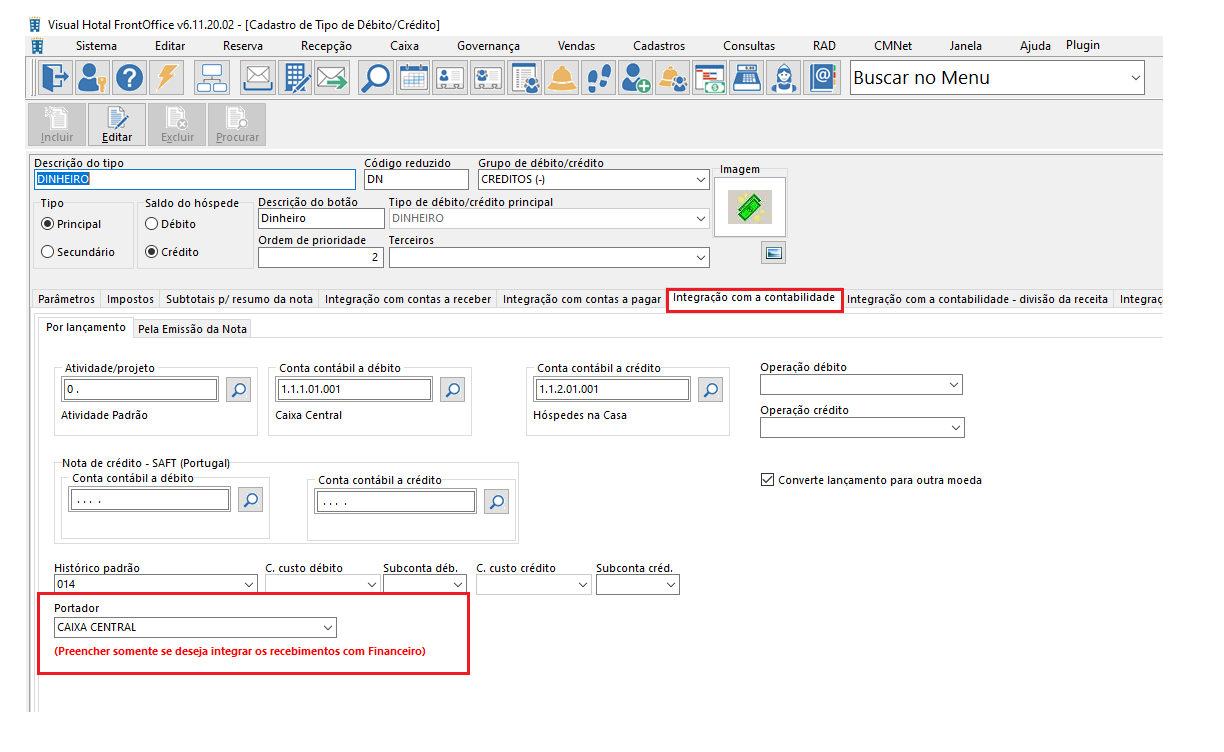Click the footprints toolbar icon
Image resolution: width=1224 pixels, height=752 pixels.
coord(599,77)
